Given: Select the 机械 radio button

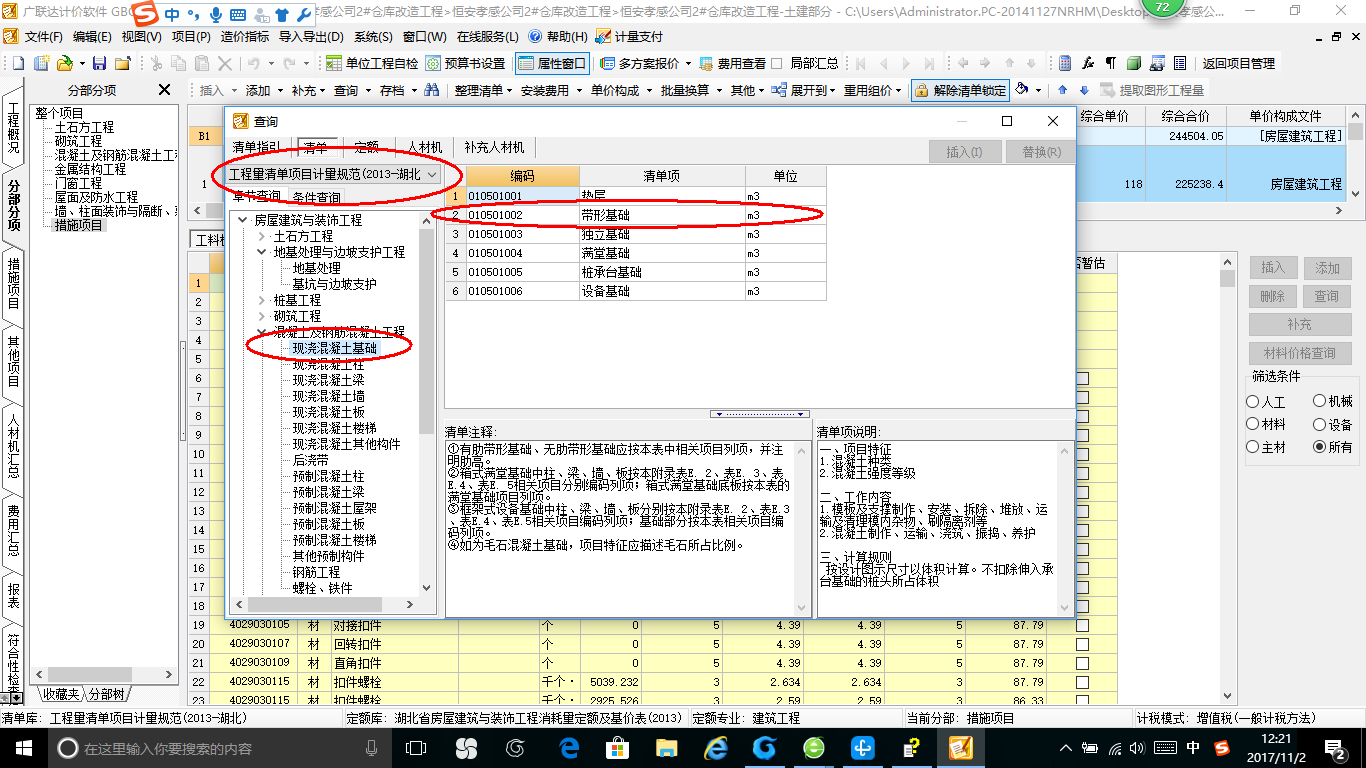Looking at the screenshot, I should pyautogui.click(x=1319, y=401).
